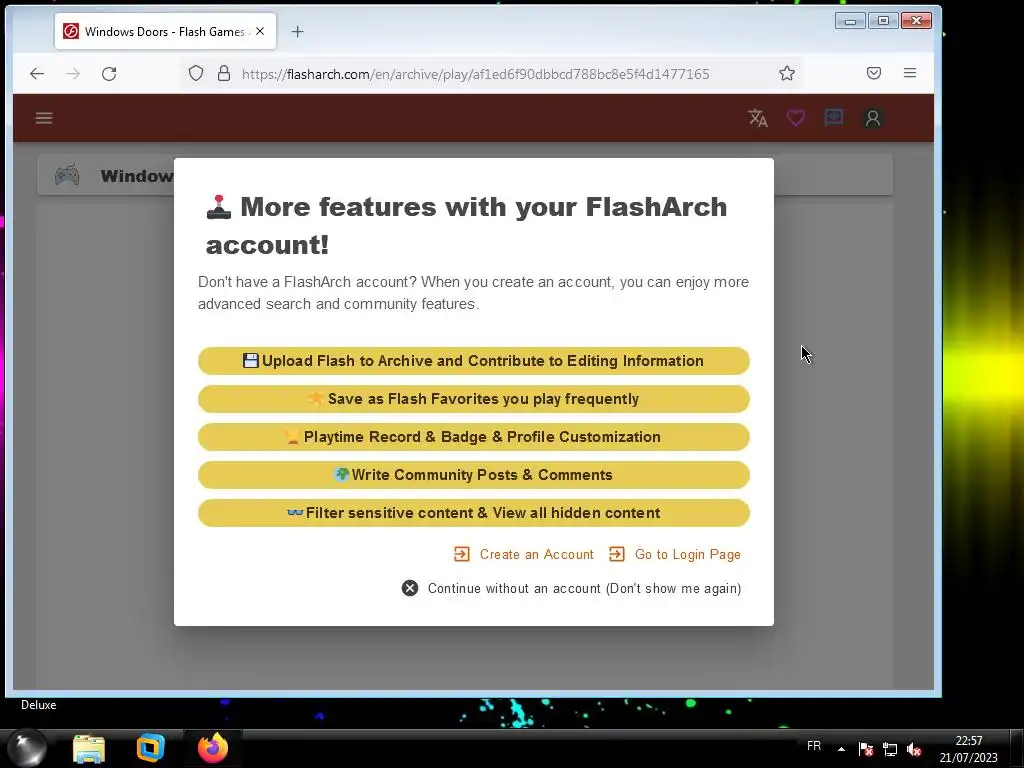The height and width of the screenshot is (768, 1024).
Task: Click the padlock site security icon
Action: pos(224,73)
